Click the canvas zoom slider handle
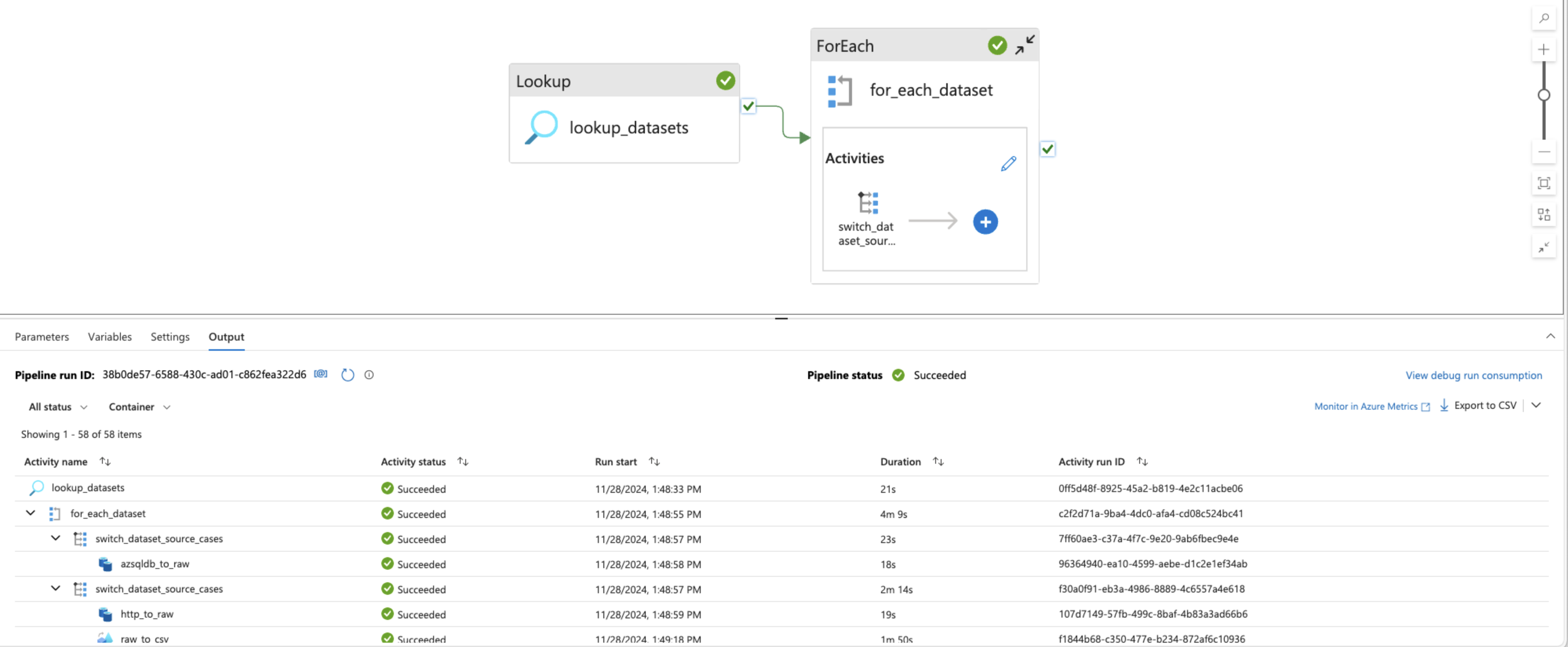The width and height of the screenshot is (1568, 647). pos(1544,95)
